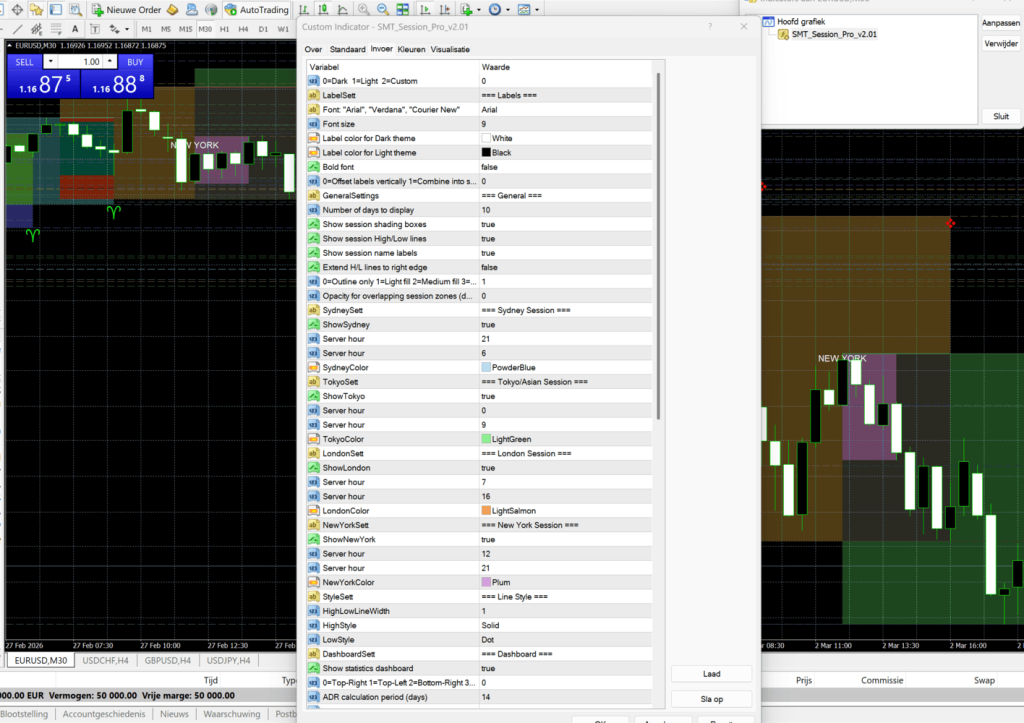Zoom out on the chart
The image size is (1024, 723).
coord(382,10)
